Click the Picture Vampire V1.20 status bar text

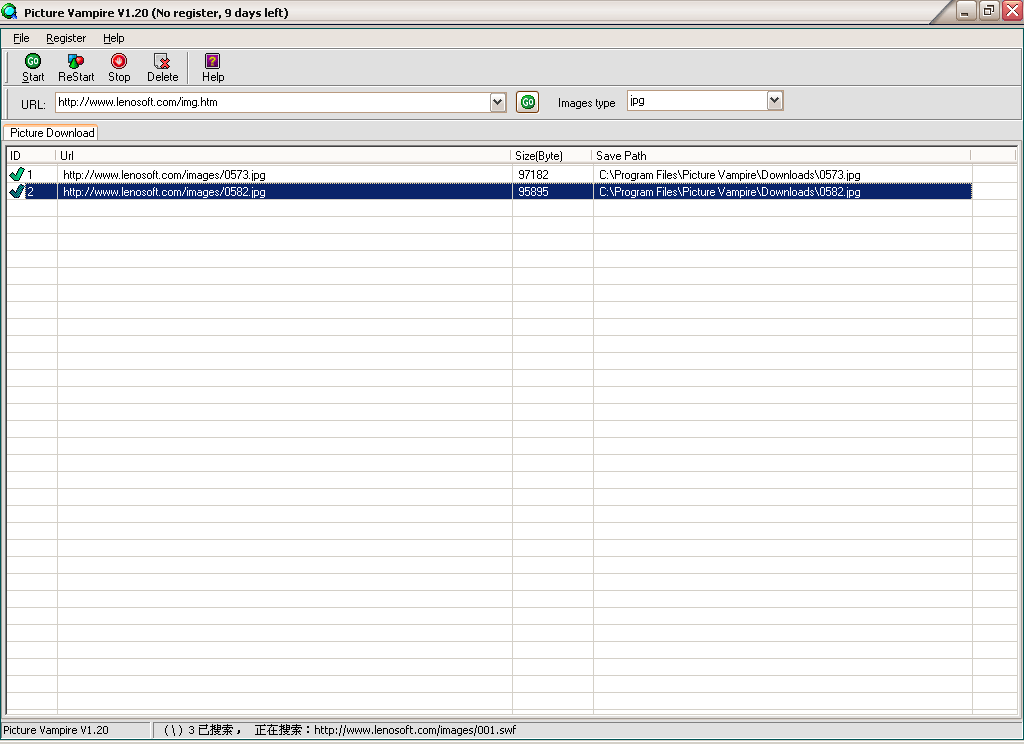56,730
